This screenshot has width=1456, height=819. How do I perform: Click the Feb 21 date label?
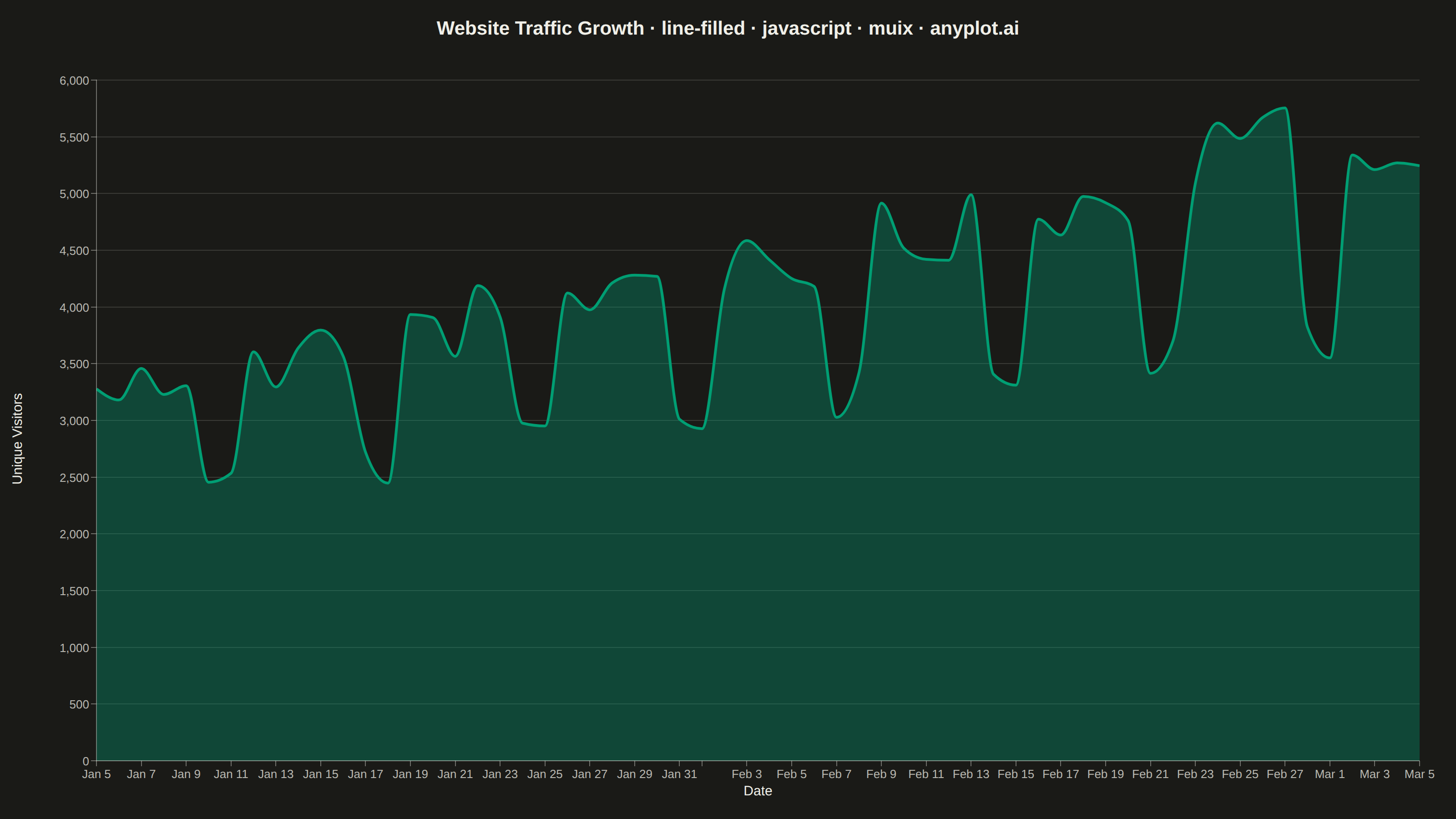[1150, 774]
